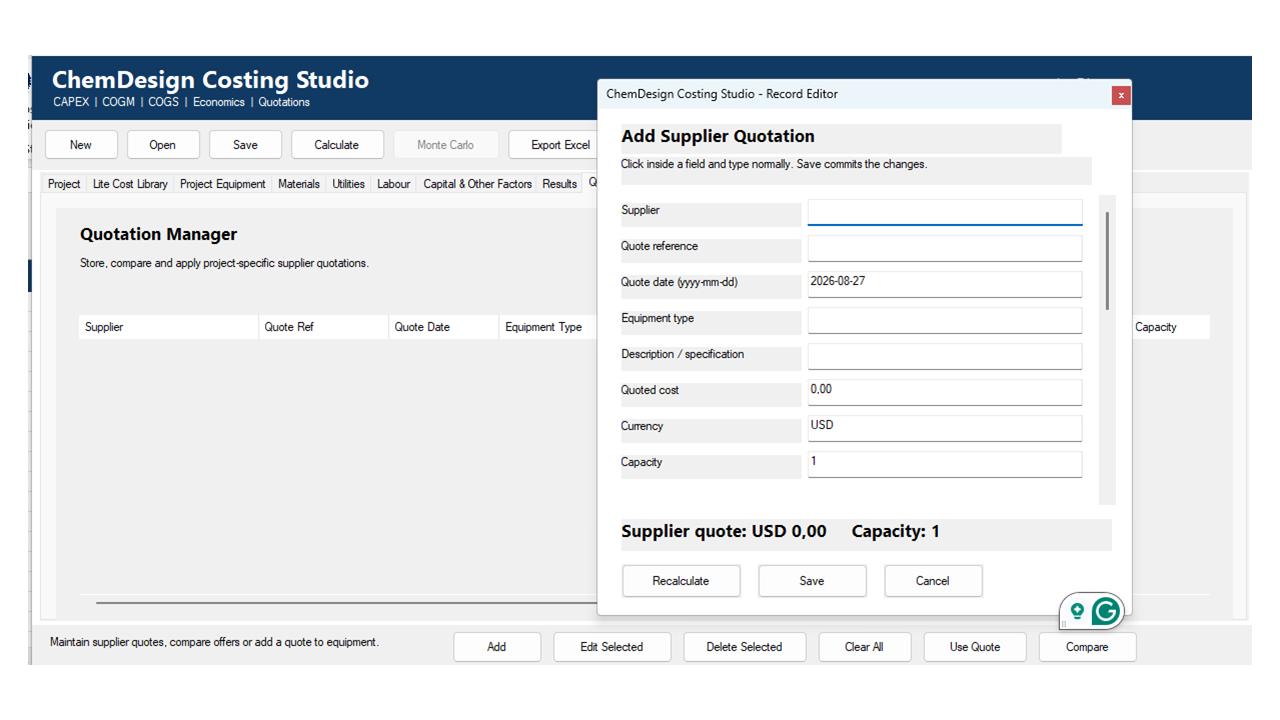Image resolution: width=1280 pixels, height=720 pixels.
Task: Click the 'Quote reference' label in the dialog
Action: pyautogui.click(x=660, y=246)
